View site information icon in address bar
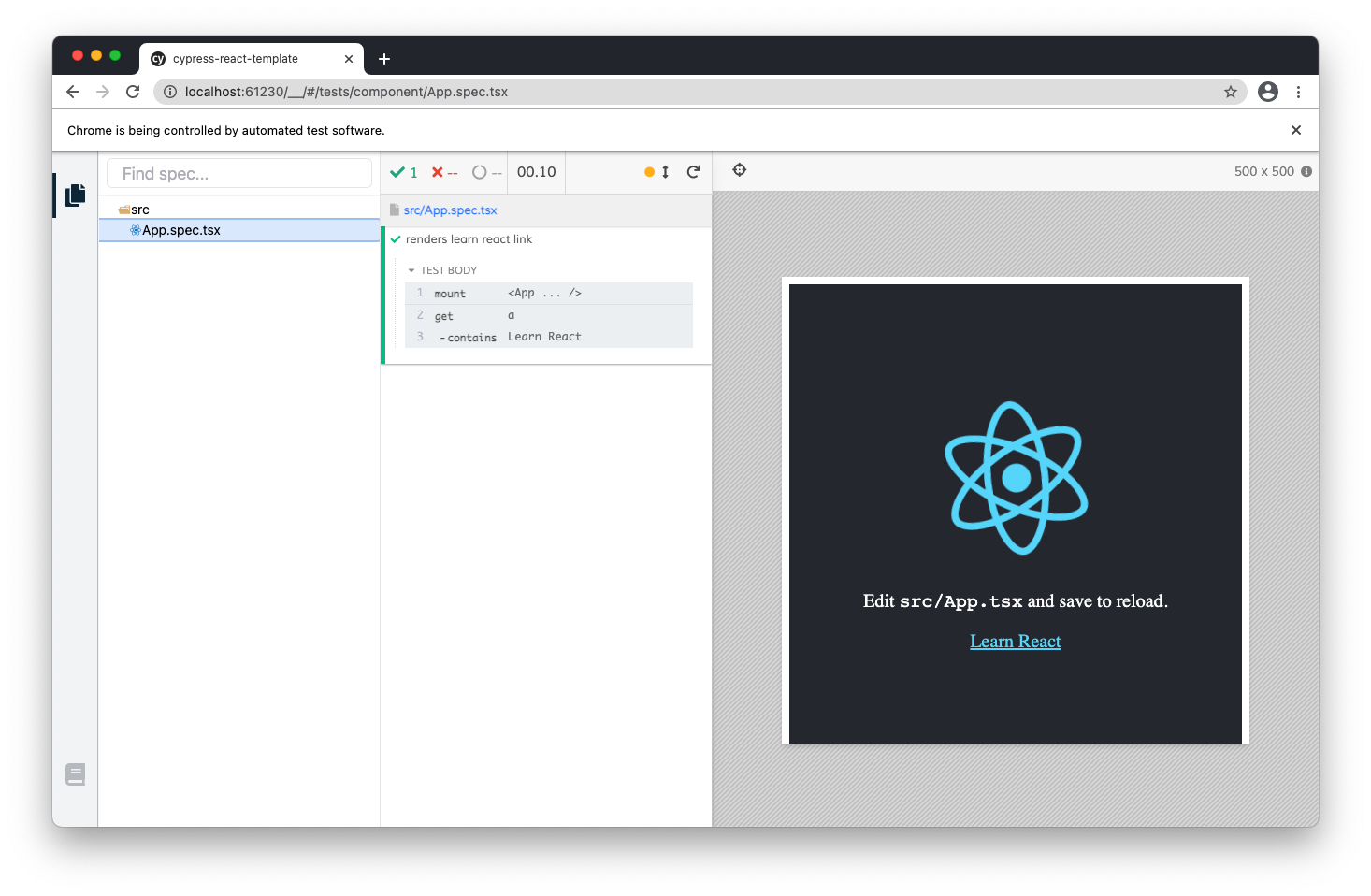The width and height of the screenshot is (1371, 896). click(x=170, y=92)
